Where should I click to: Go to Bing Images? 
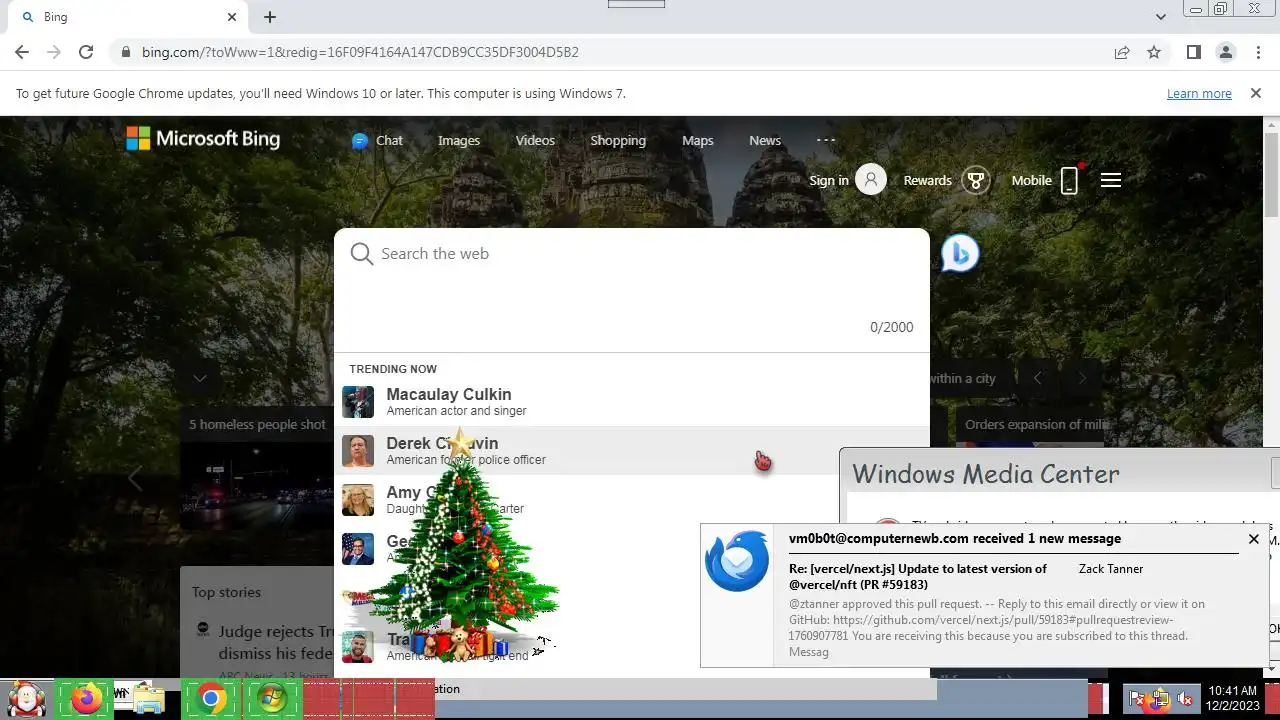pos(459,141)
